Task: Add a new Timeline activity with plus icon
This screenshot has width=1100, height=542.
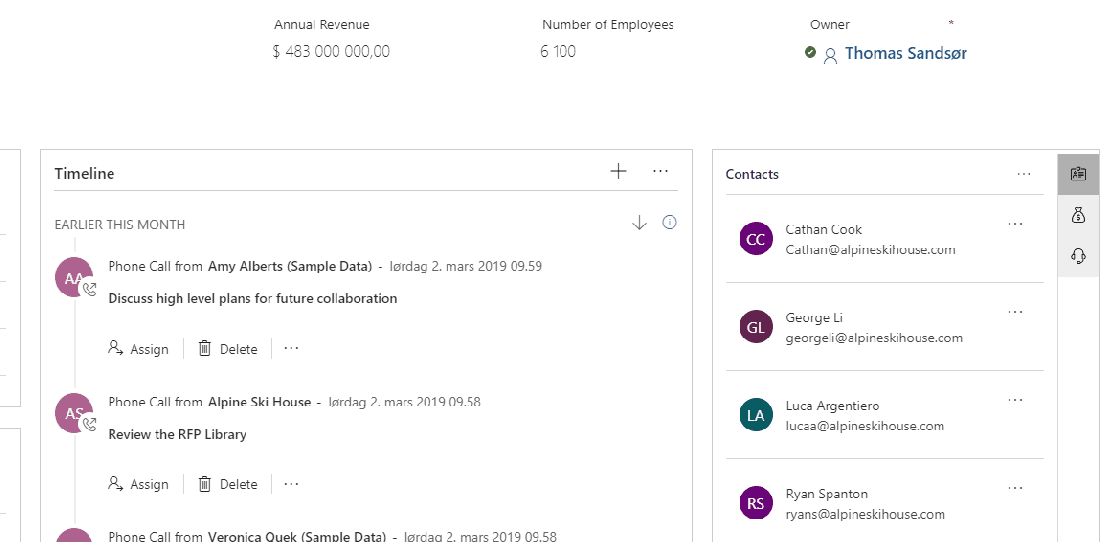Action: pos(618,172)
